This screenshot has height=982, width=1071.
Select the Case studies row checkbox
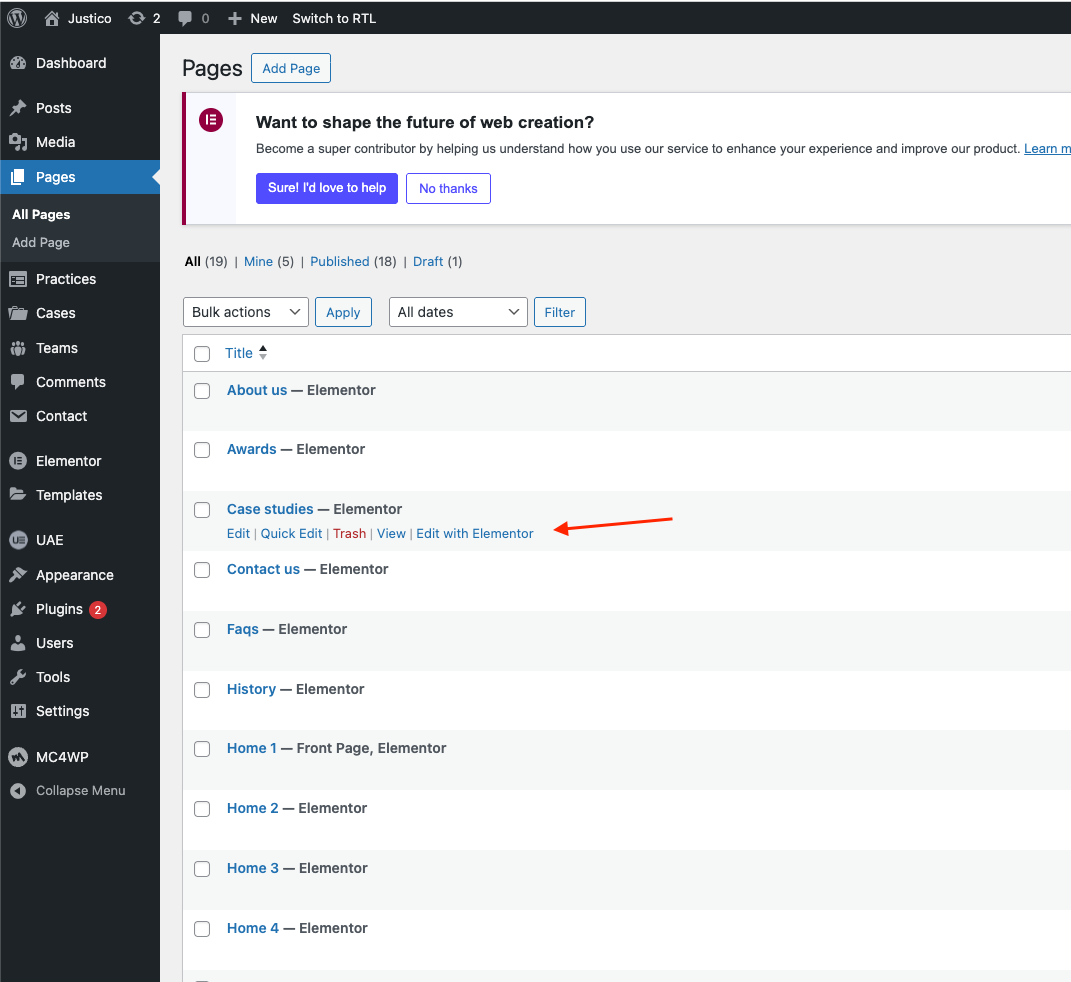[x=202, y=510]
